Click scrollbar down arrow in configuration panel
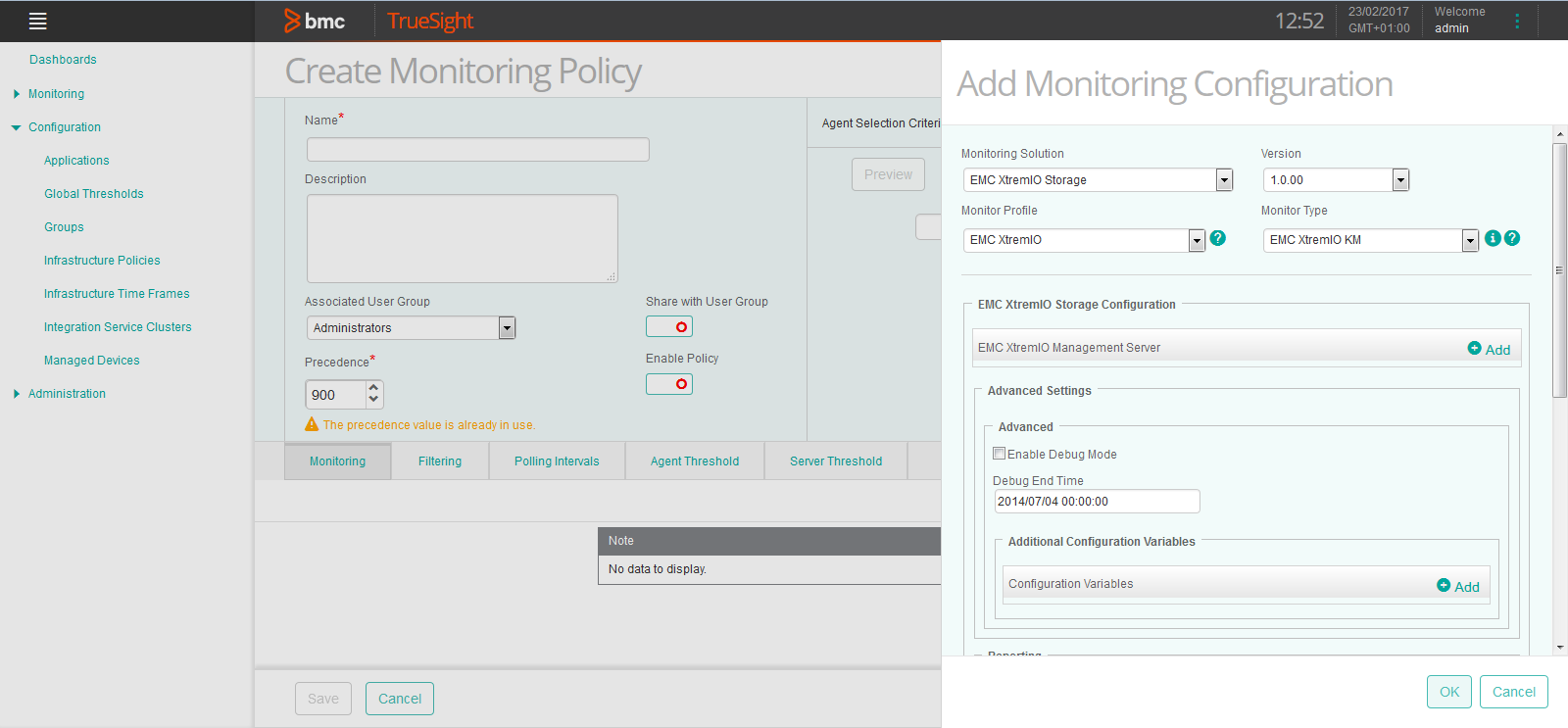1568x728 pixels. pos(1560,648)
